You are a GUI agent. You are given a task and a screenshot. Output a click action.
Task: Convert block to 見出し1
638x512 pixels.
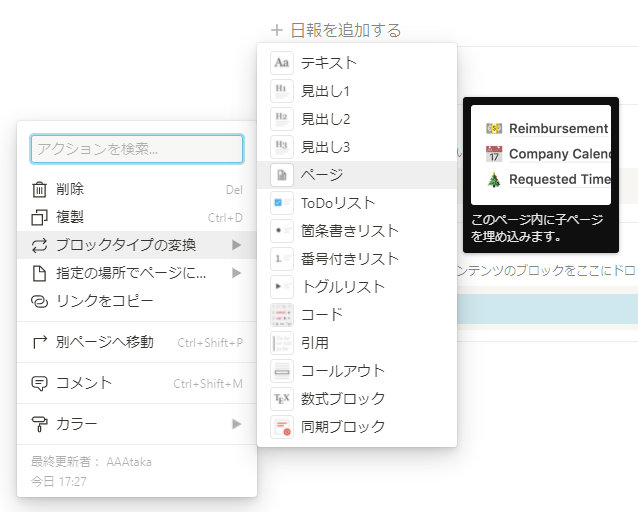[x=357, y=91]
